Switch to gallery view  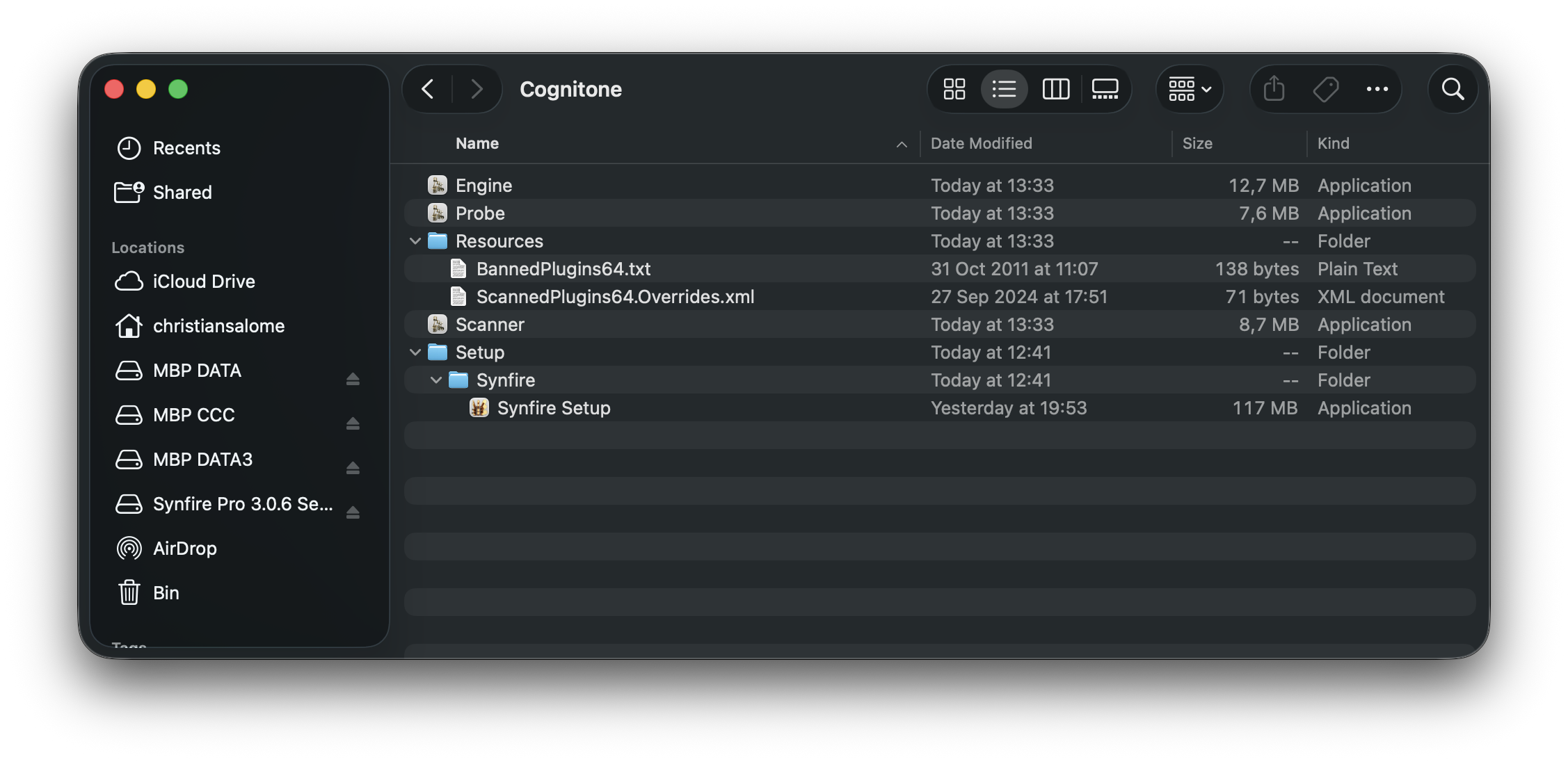1105,89
